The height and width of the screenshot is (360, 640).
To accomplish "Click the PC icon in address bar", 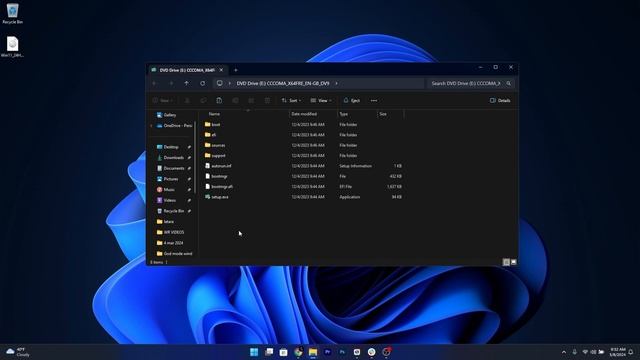I will [220, 83].
